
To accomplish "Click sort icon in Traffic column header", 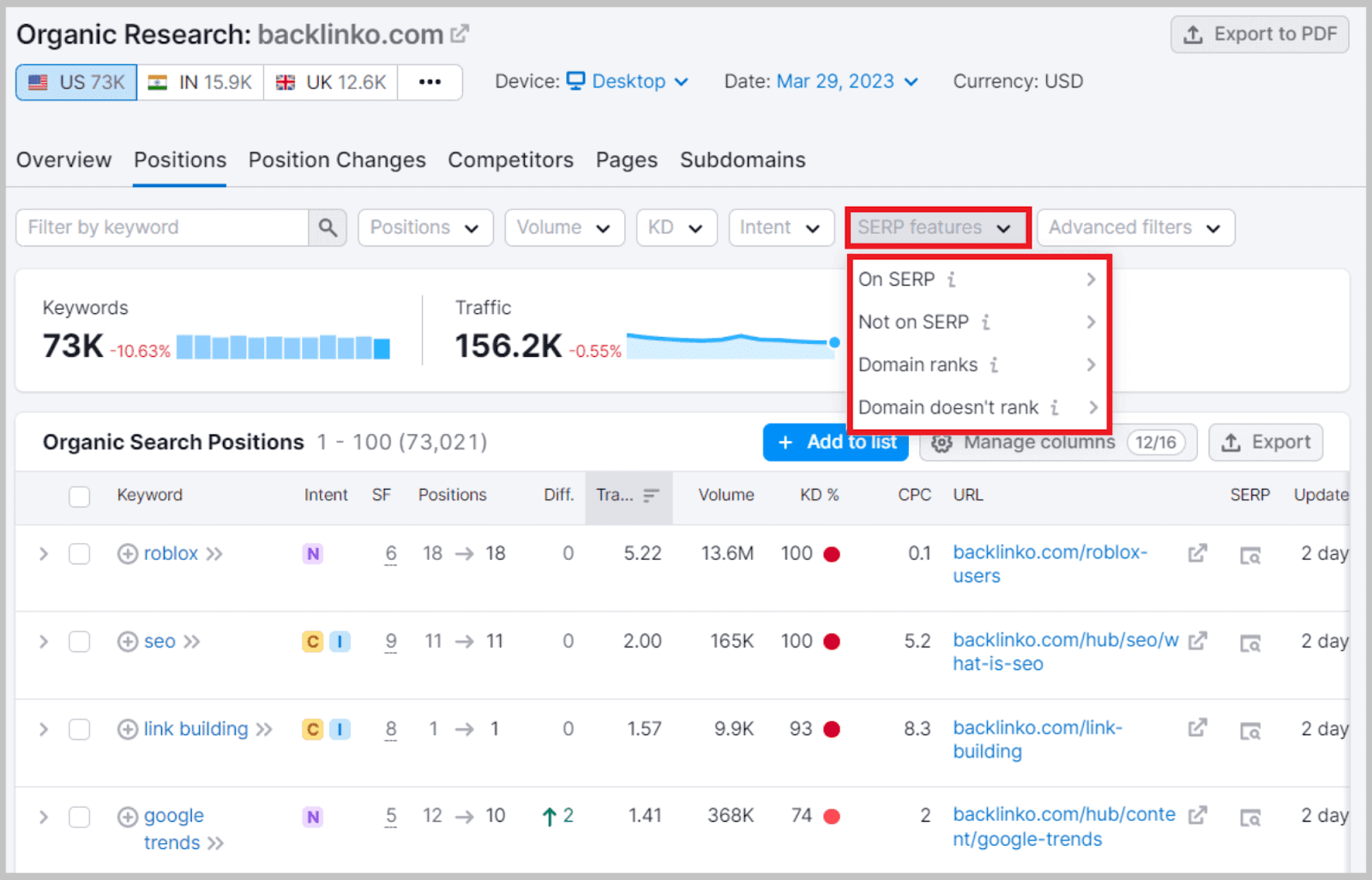I will [651, 496].
